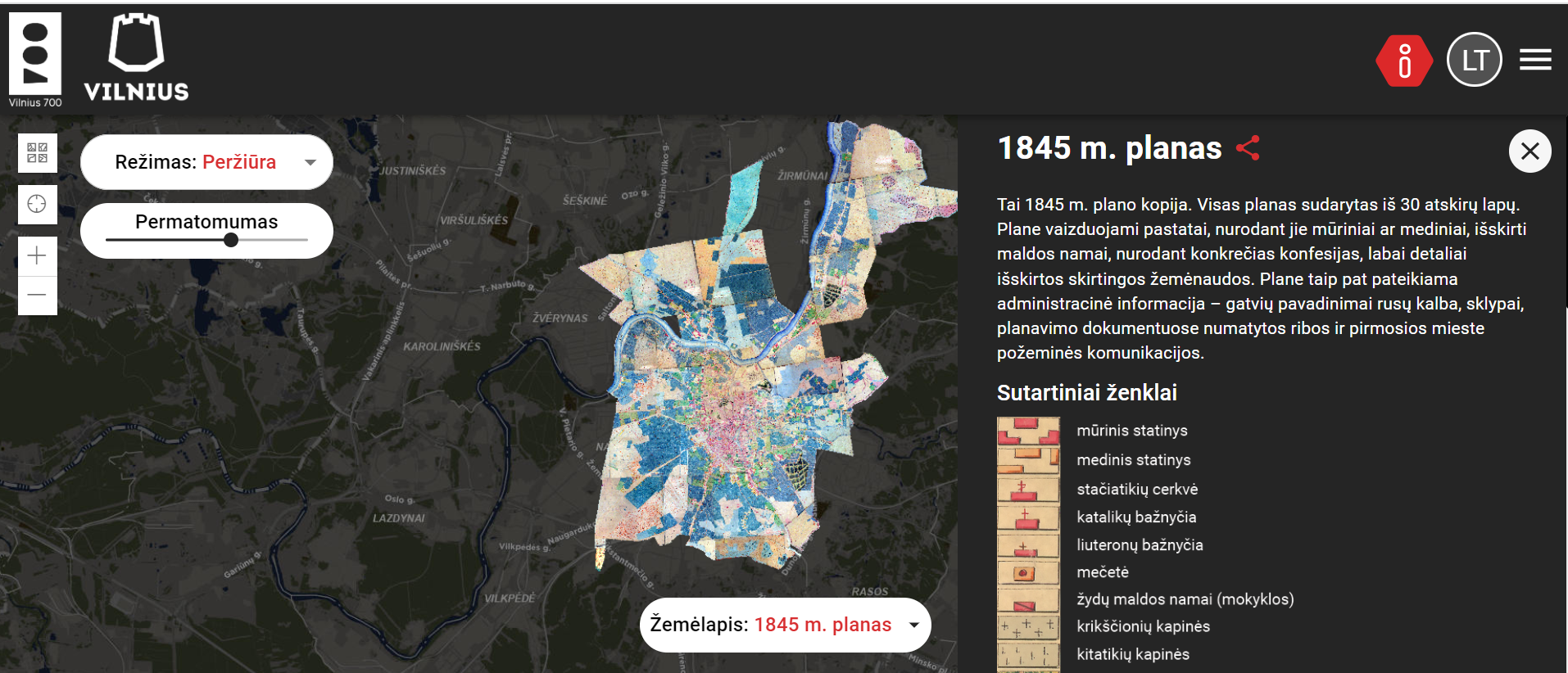
Task: Click the mūrinis statinys legend swatch
Action: click(x=1028, y=431)
